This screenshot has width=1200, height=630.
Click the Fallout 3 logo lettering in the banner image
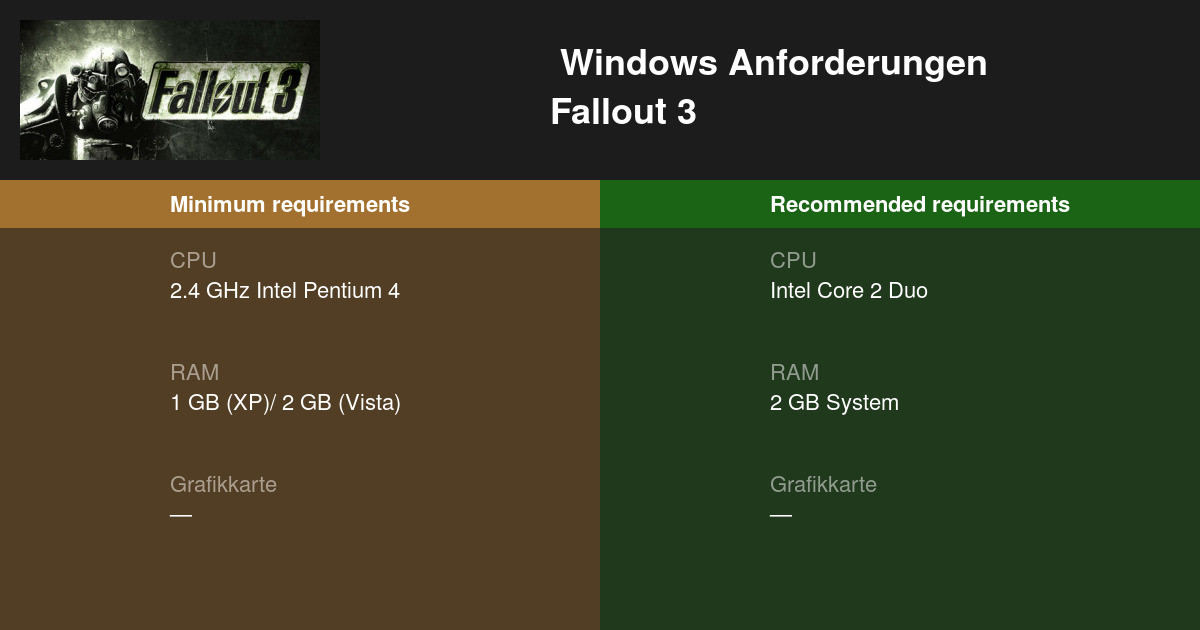(227, 91)
